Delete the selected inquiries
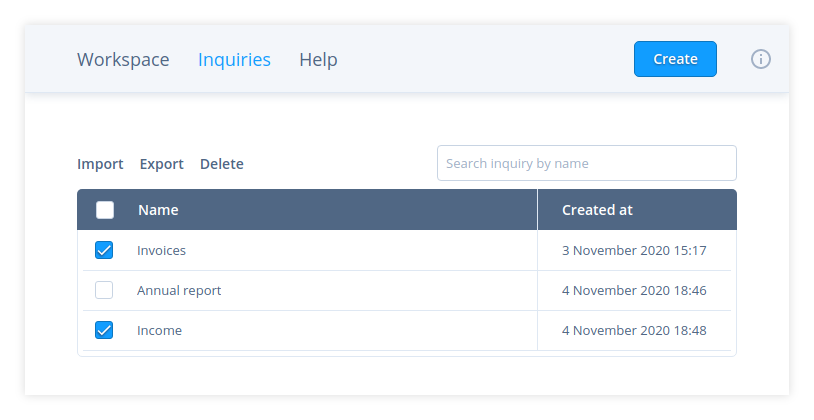 click(x=221, y=164)
